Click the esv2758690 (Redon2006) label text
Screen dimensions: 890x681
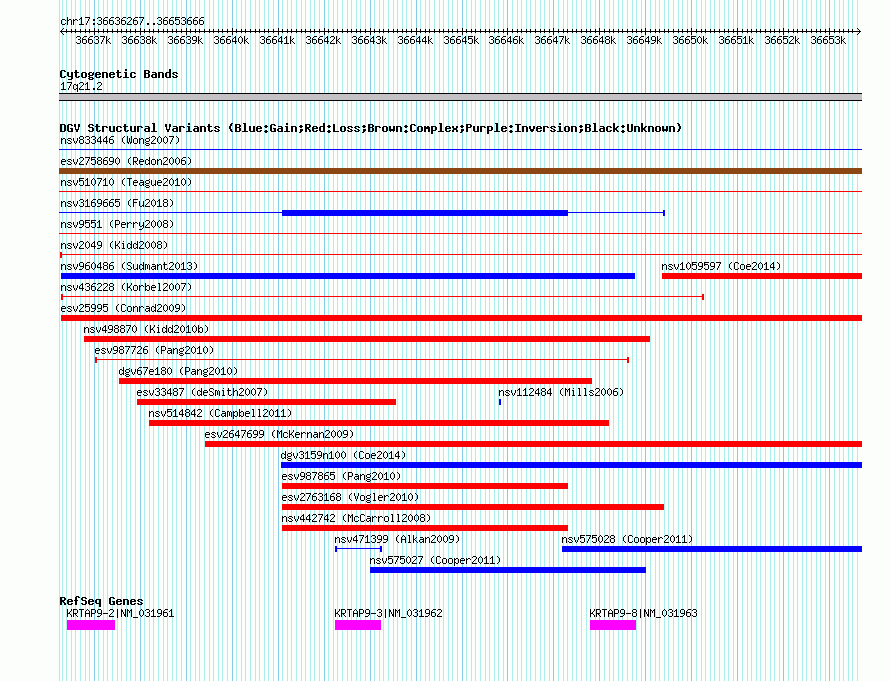coord(126,161)
